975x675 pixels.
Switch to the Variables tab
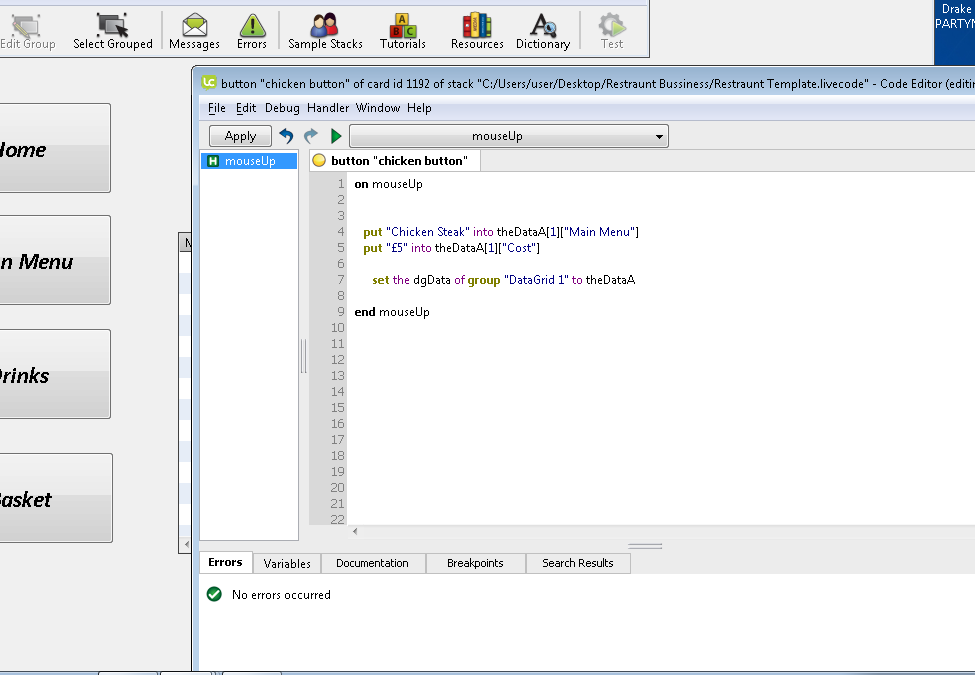pyautogui.click(x=287, y=564)
